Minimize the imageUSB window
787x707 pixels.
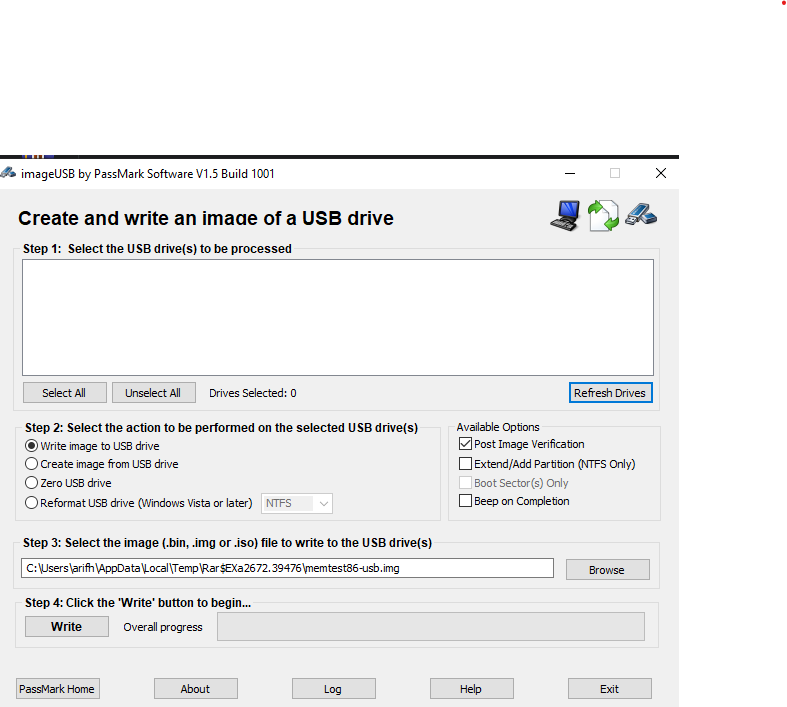point(570,174)
